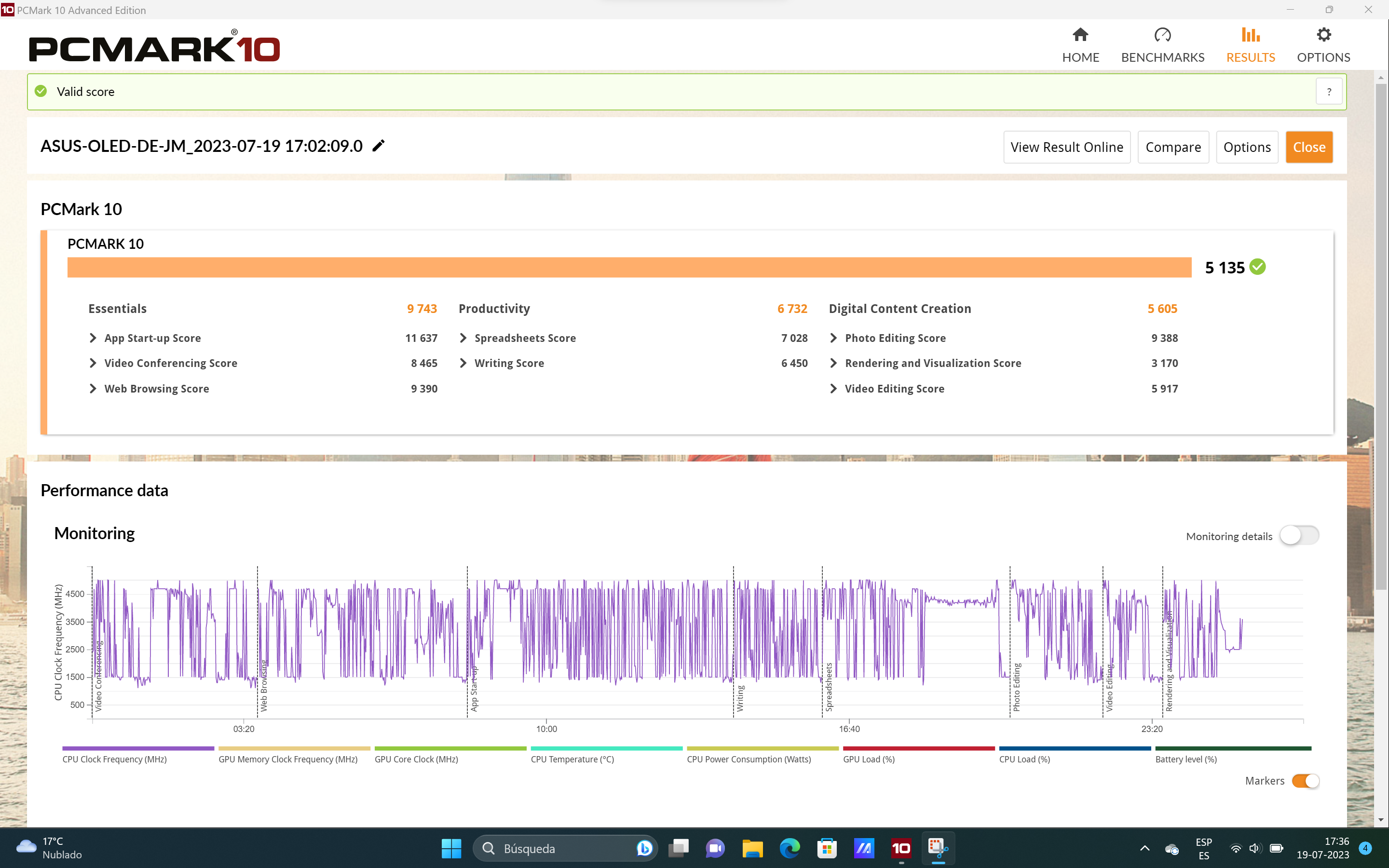The height and width of the screenshot is (868, 1389).
Task: Open Microsoft Edge from the taskbar
Action: click(x=789, y=848)
